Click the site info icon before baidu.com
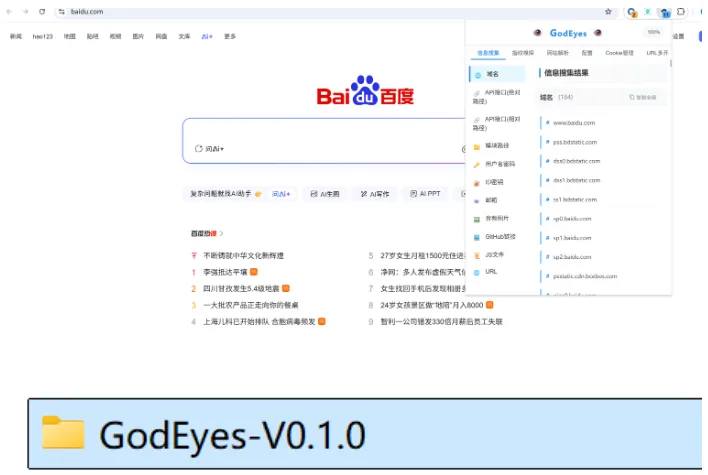 (61, 12)
